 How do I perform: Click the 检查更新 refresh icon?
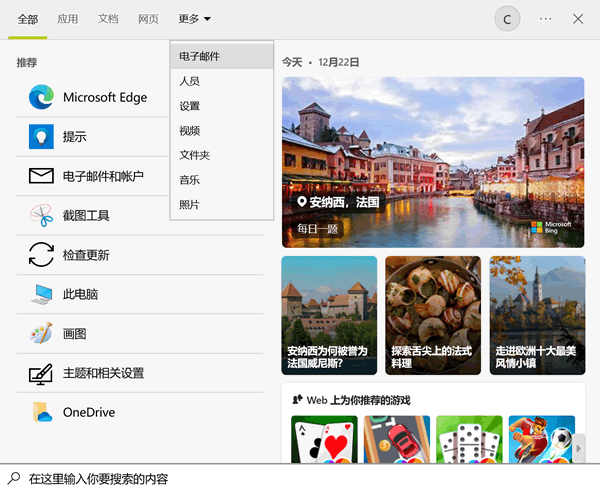(41, 255)
